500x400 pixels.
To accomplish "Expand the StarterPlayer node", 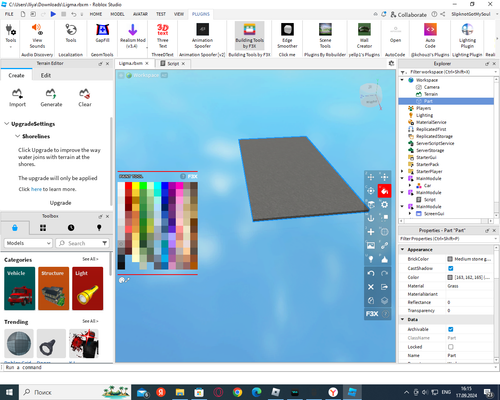I will click(x=402, y=171).
